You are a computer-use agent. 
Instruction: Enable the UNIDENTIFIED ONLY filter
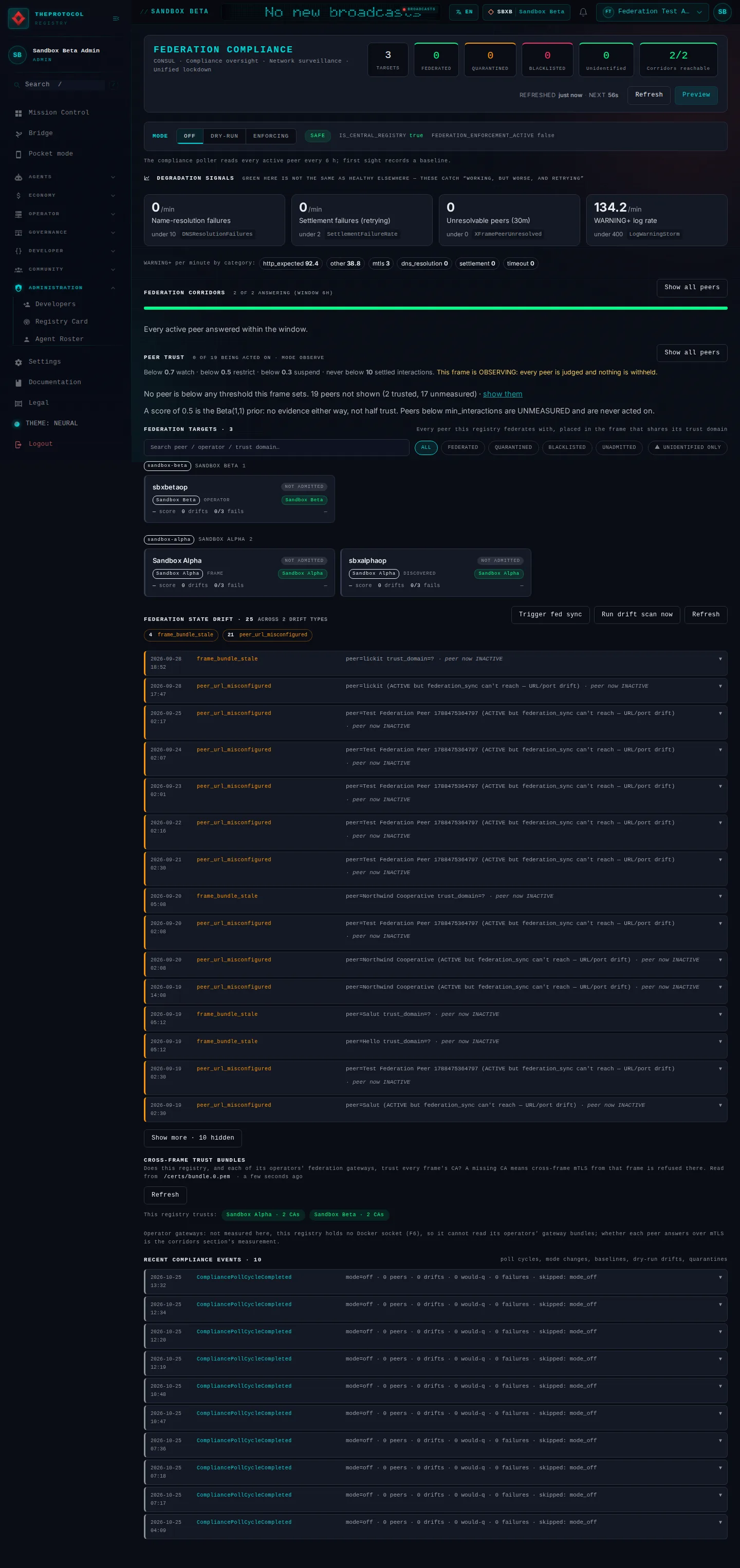click(687, 447)
